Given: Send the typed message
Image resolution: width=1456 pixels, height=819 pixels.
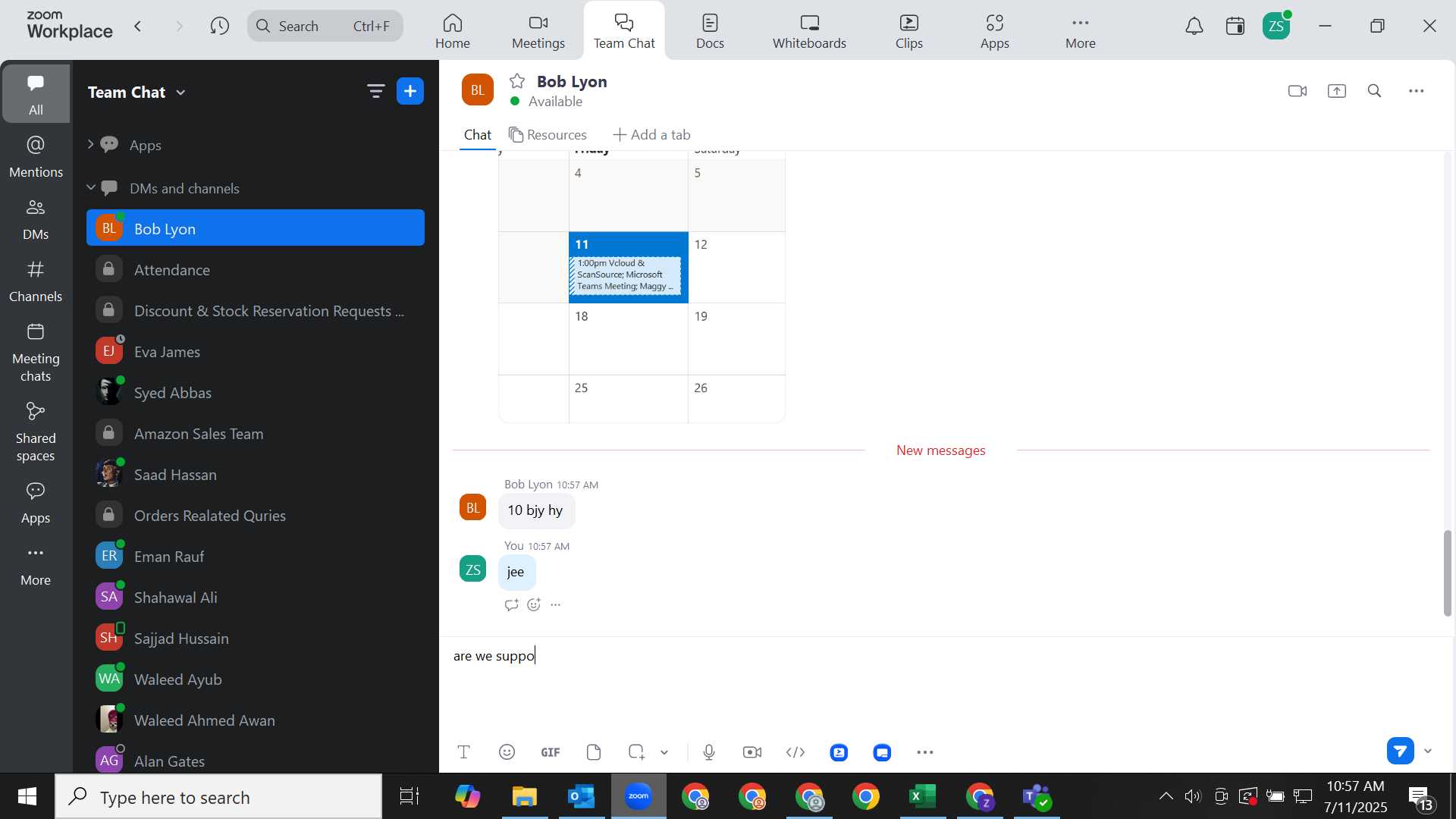Looking at the screenshot, I should [x=1401, y=751].
